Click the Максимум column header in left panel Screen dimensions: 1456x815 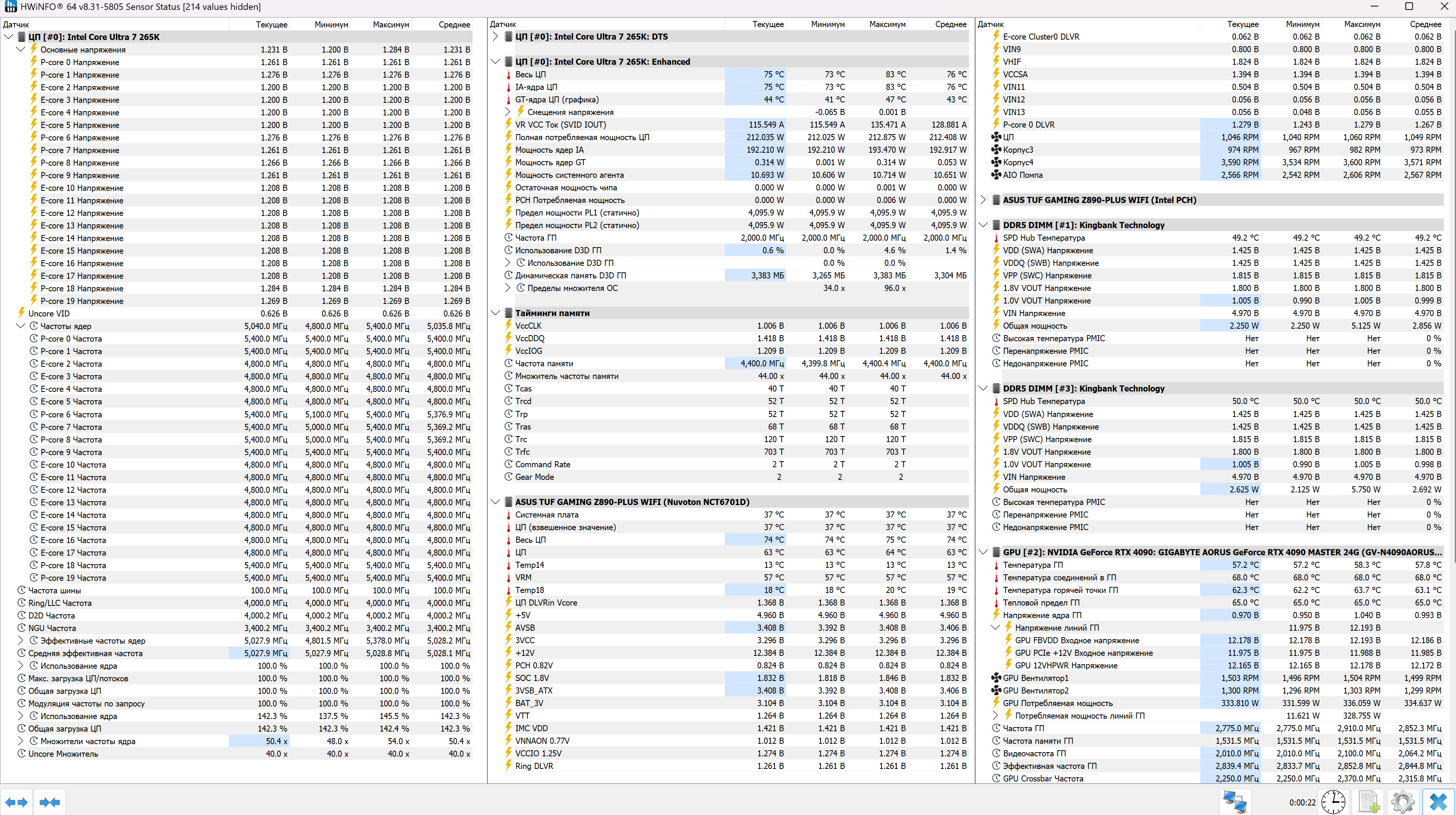pos(390,24)
